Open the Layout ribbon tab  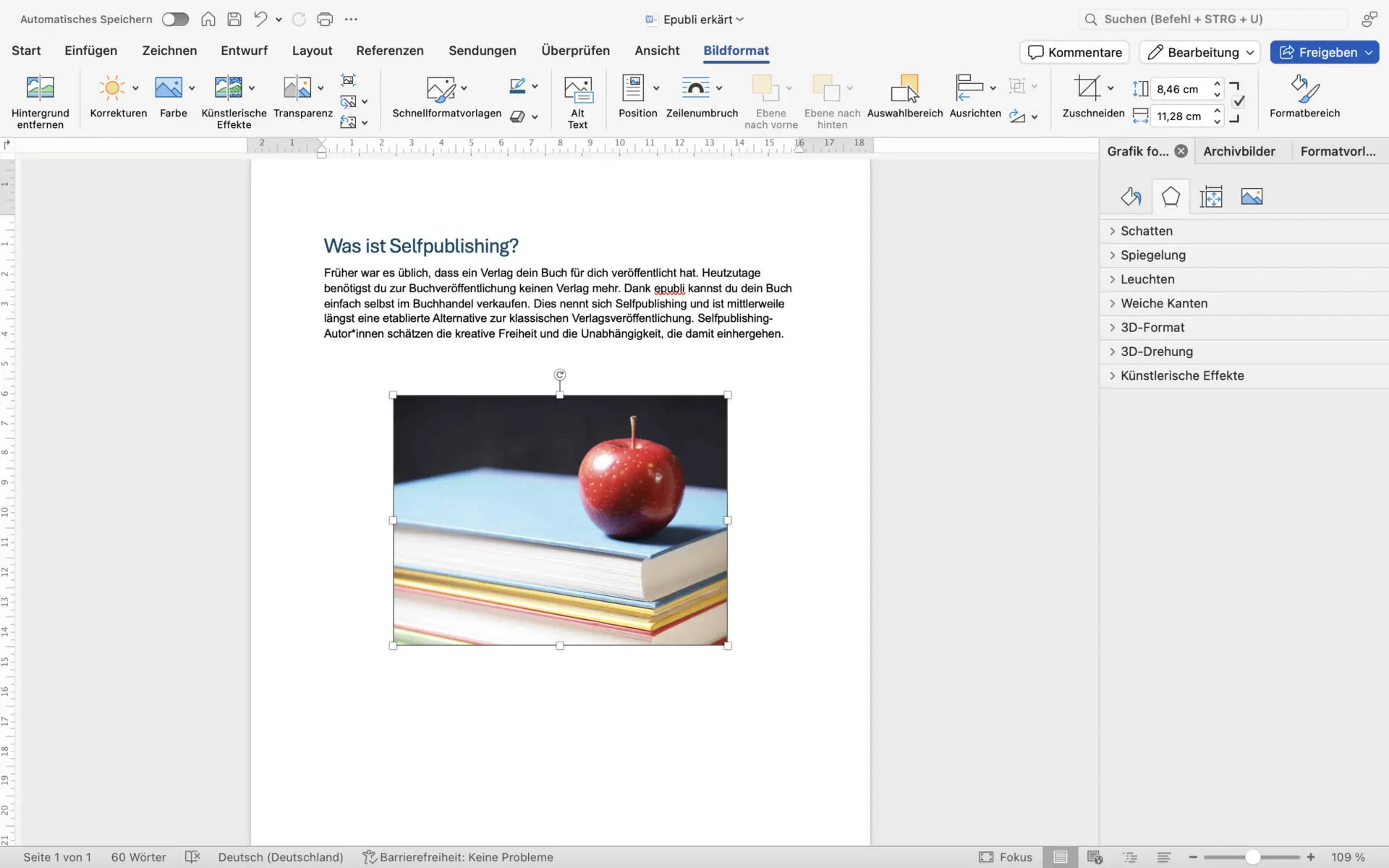[x=312, y=51]
